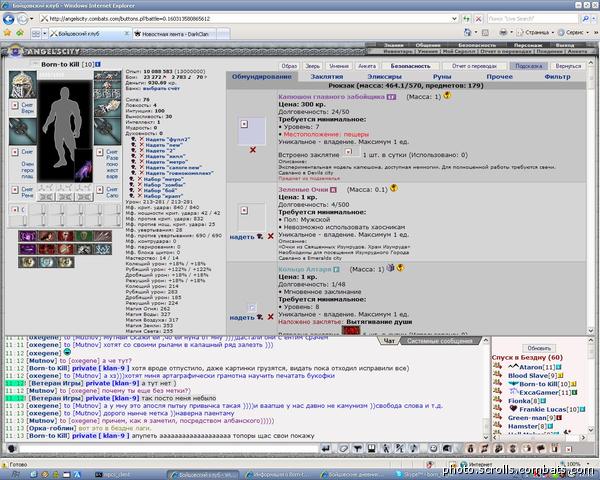The image size is (600, 480).
Task: Remove the "зомби" set with its red X
Action: 140,184
